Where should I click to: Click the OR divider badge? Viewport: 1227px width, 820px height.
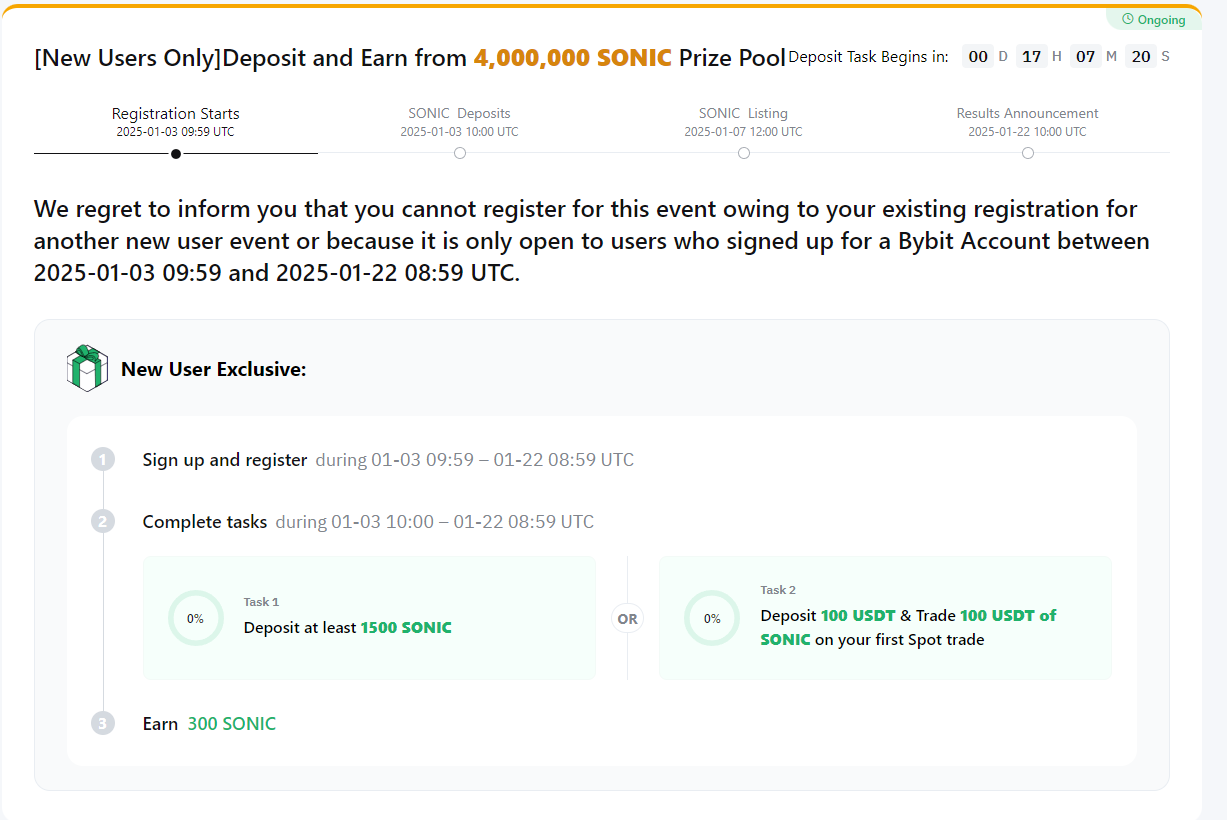pyautogui.click(x=627, y=619)
